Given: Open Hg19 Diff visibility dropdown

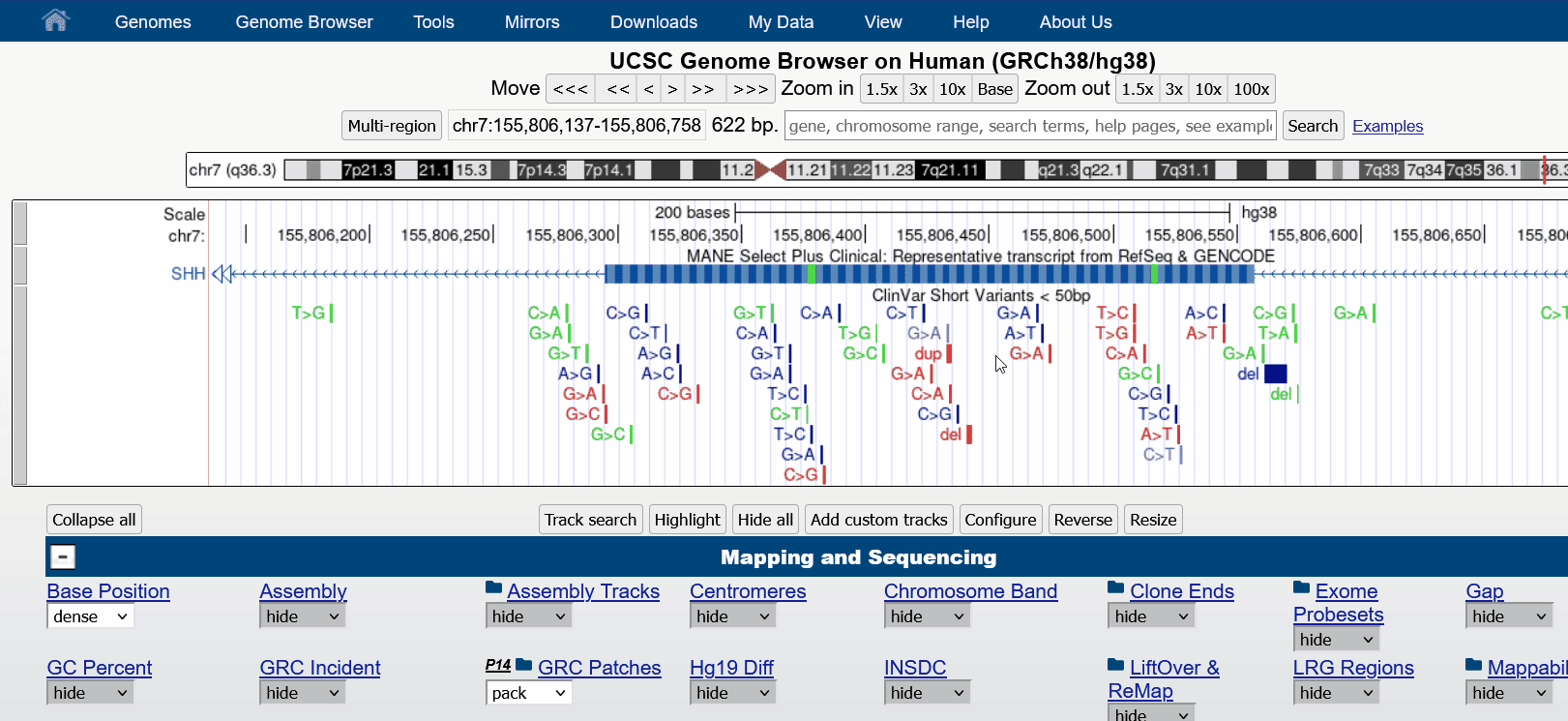Looking at the screenshot, I should pyautogui.click(x=734, y=693).
